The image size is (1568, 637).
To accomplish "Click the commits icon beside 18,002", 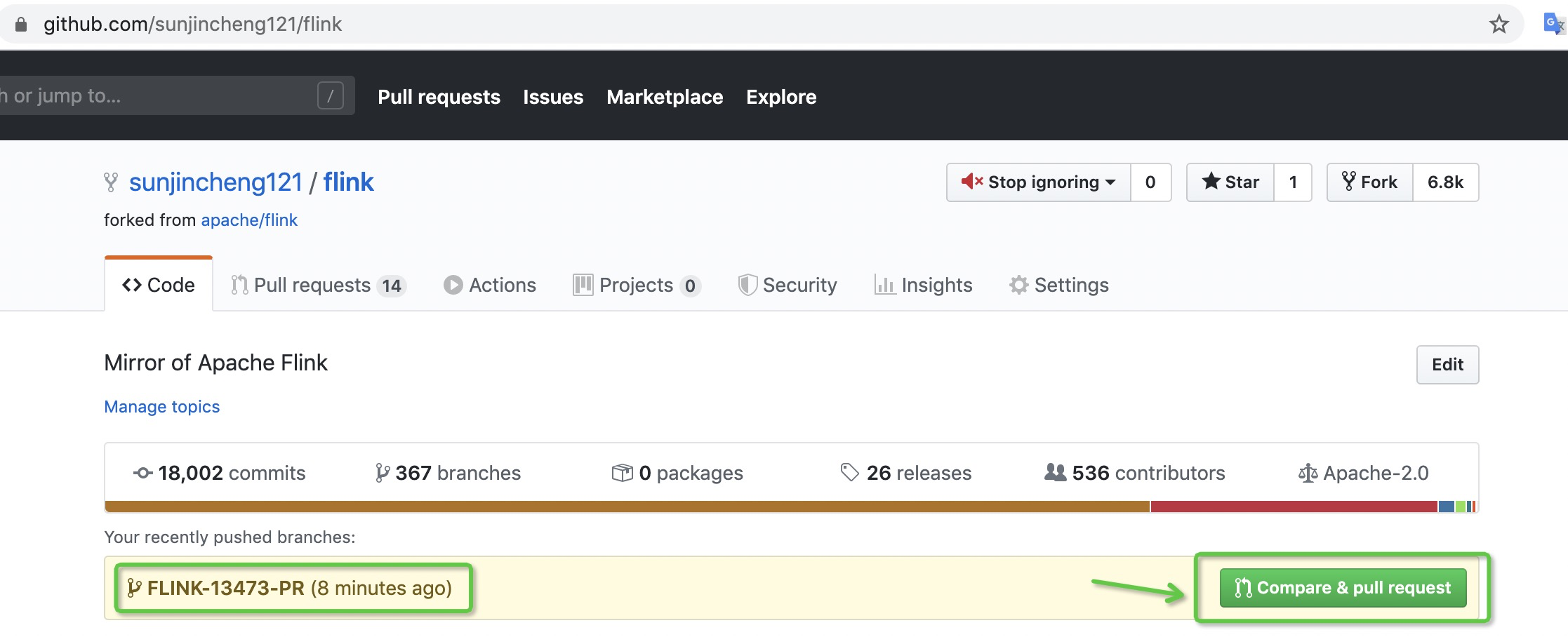I will point(143,473).
